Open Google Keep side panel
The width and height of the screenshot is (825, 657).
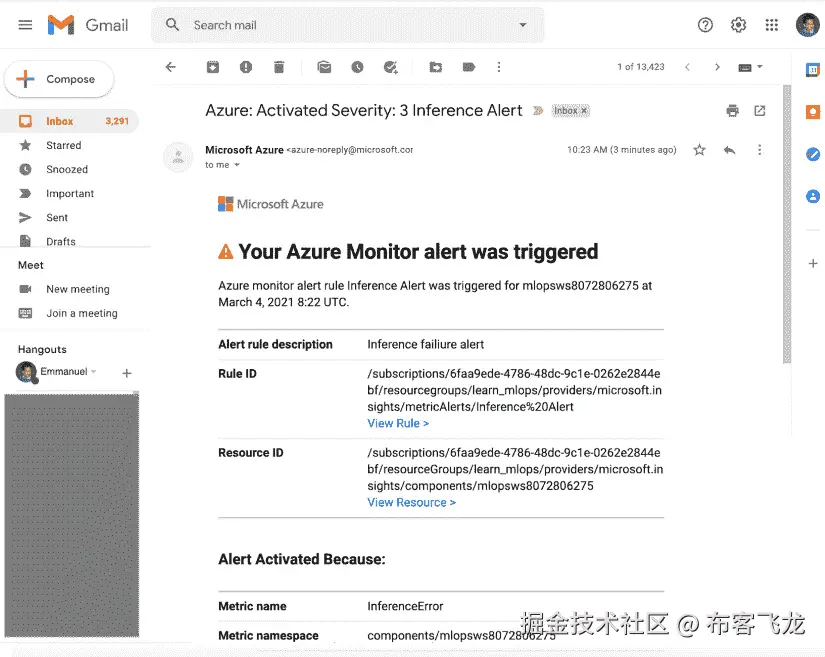[x=813, y=112]
